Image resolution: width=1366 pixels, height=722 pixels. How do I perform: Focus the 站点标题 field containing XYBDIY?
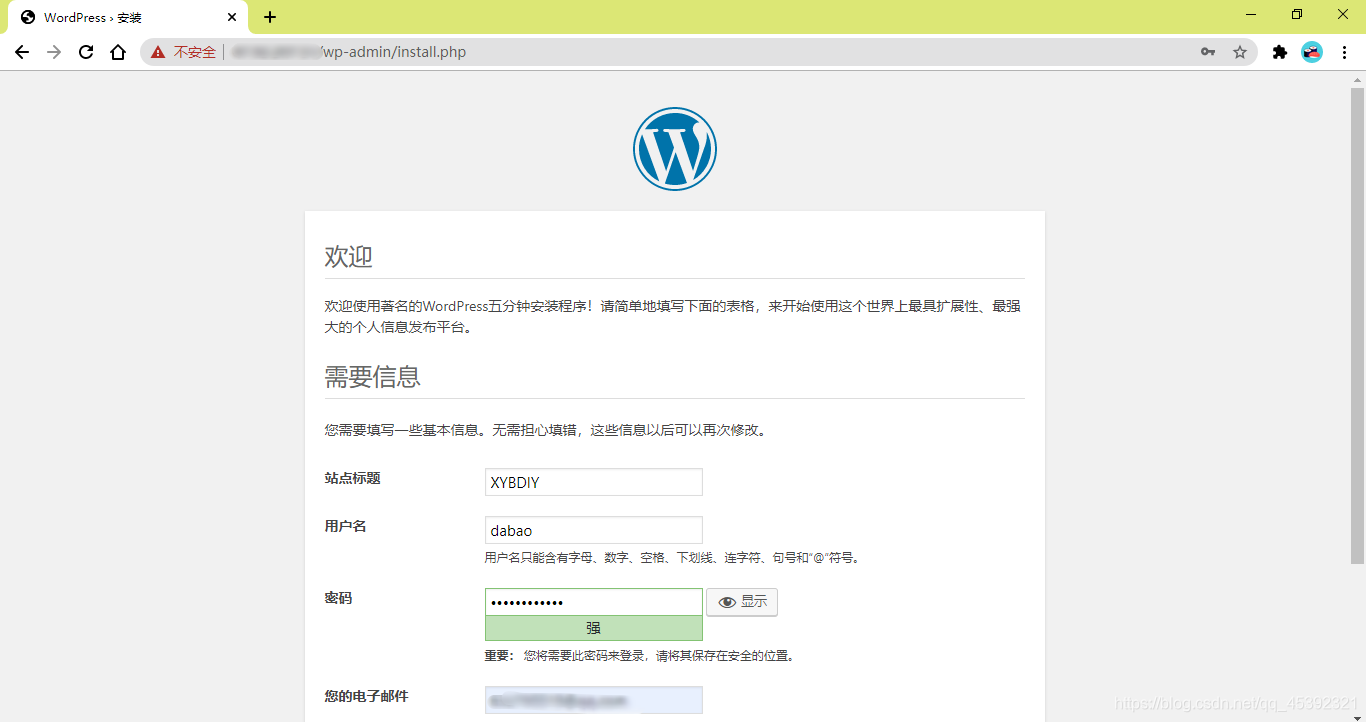click(594, 482)
